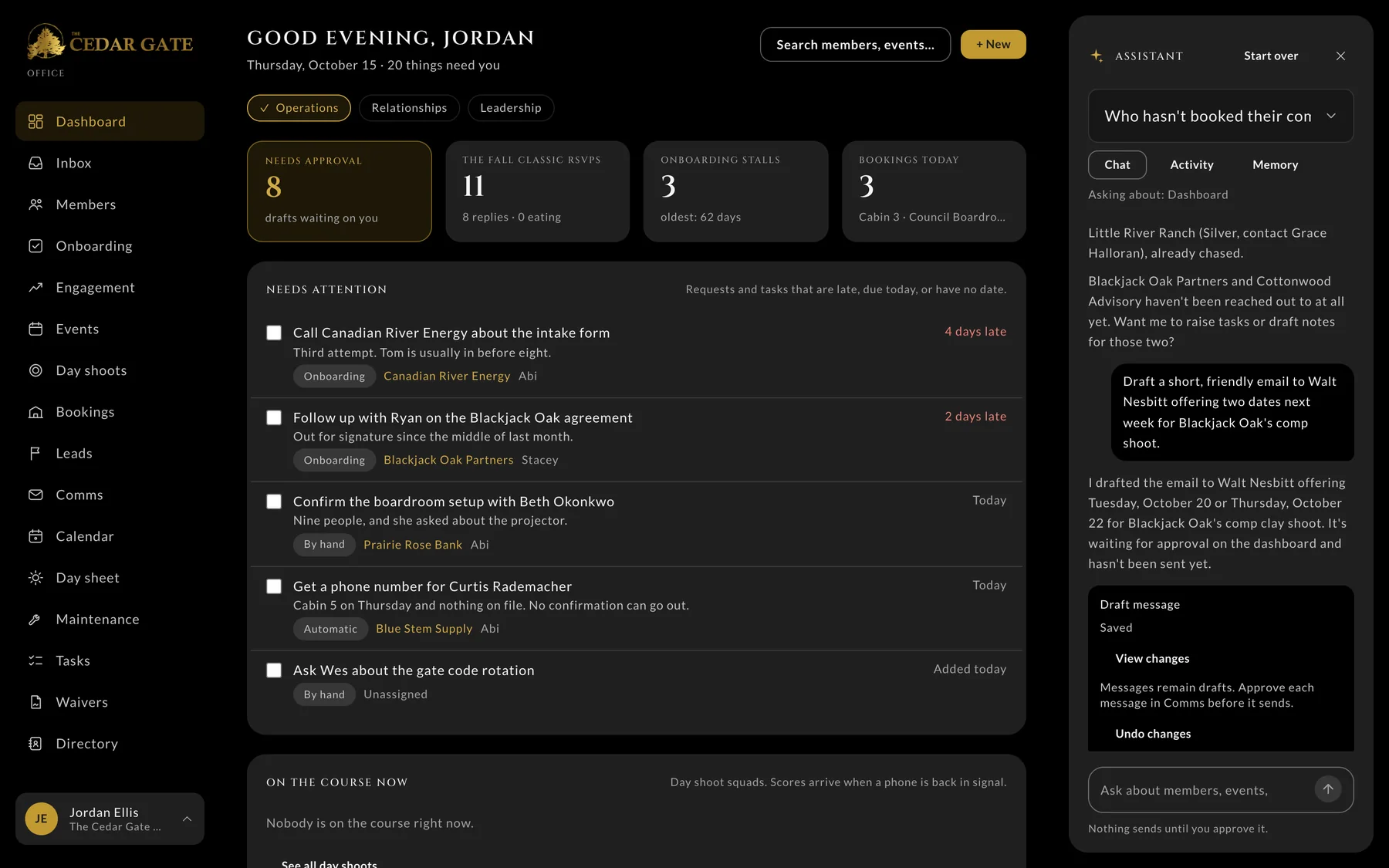Check off Follow up with Ryan task

pos(274,417)
